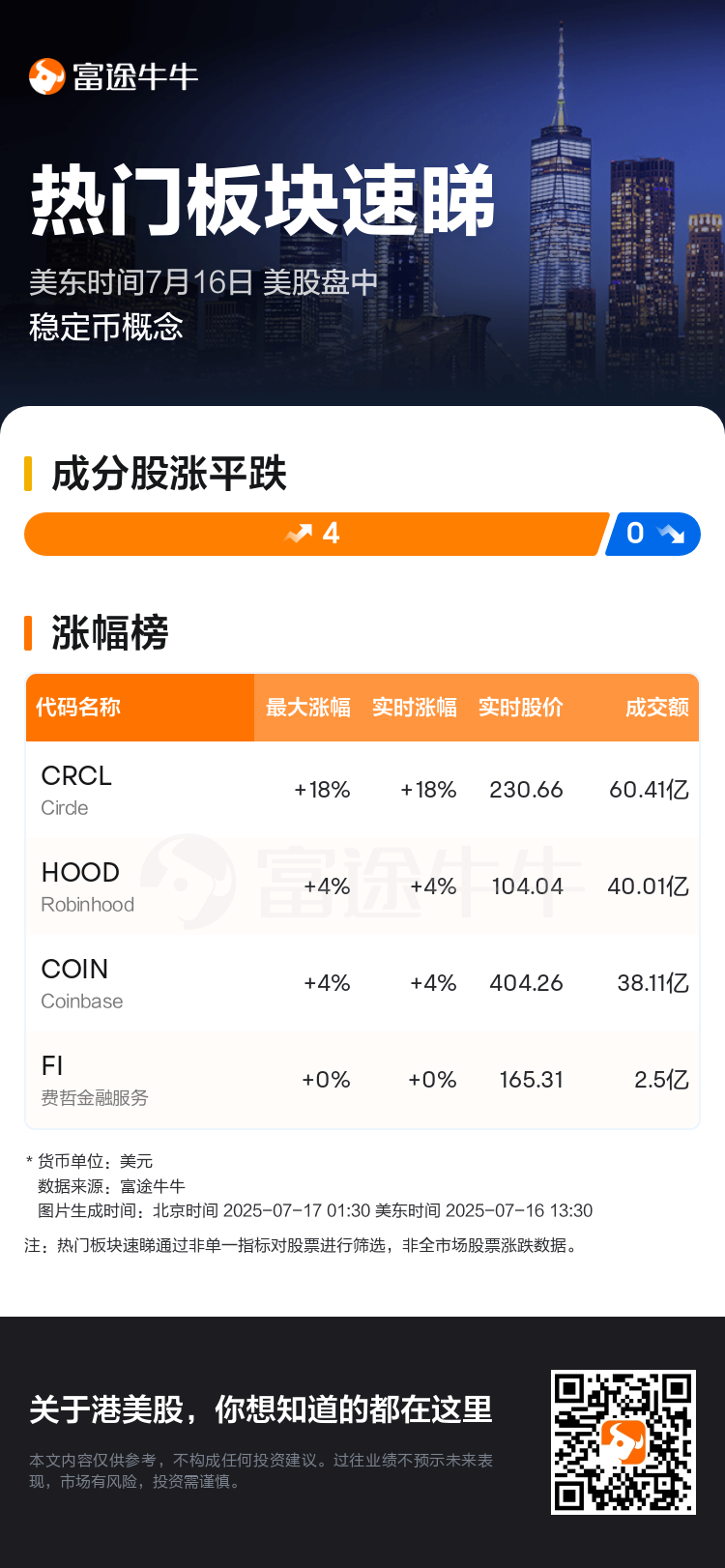Click the 稳定币概念 sector label
725x1568 pixels.
(x=106, y=327)
